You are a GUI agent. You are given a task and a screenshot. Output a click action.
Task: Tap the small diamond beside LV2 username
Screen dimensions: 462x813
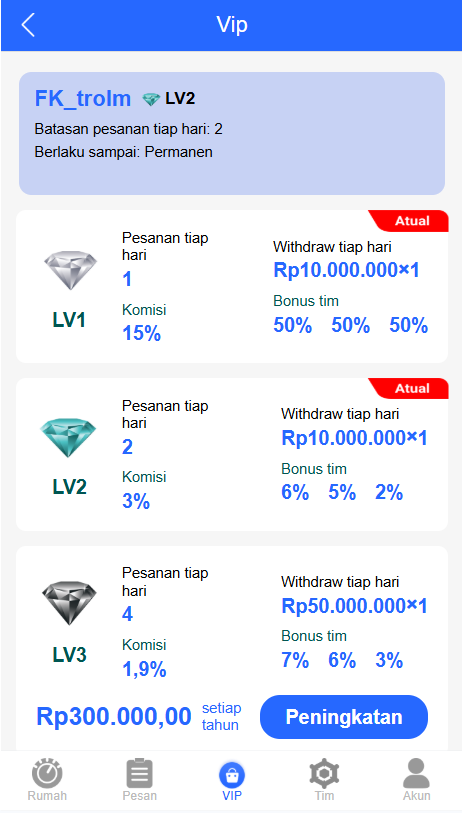coord(151,99)
